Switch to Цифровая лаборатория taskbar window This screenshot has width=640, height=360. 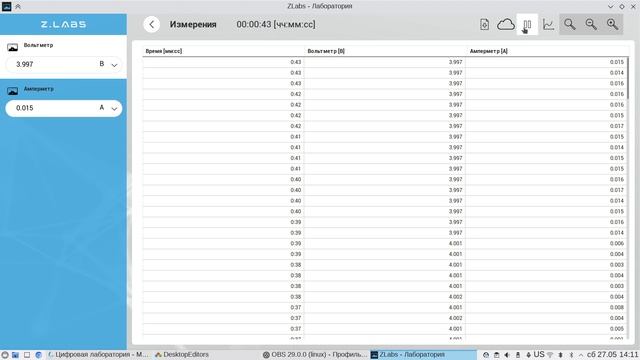[x=98, y=355]
